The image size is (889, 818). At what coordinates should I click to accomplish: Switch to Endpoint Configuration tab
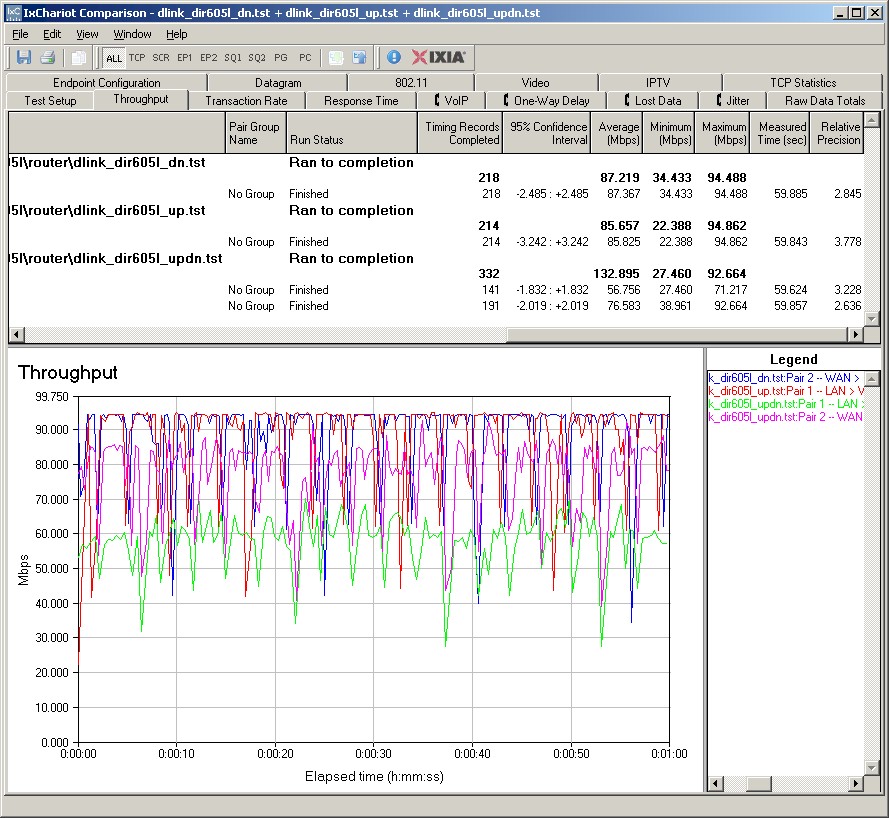(107, 83)
